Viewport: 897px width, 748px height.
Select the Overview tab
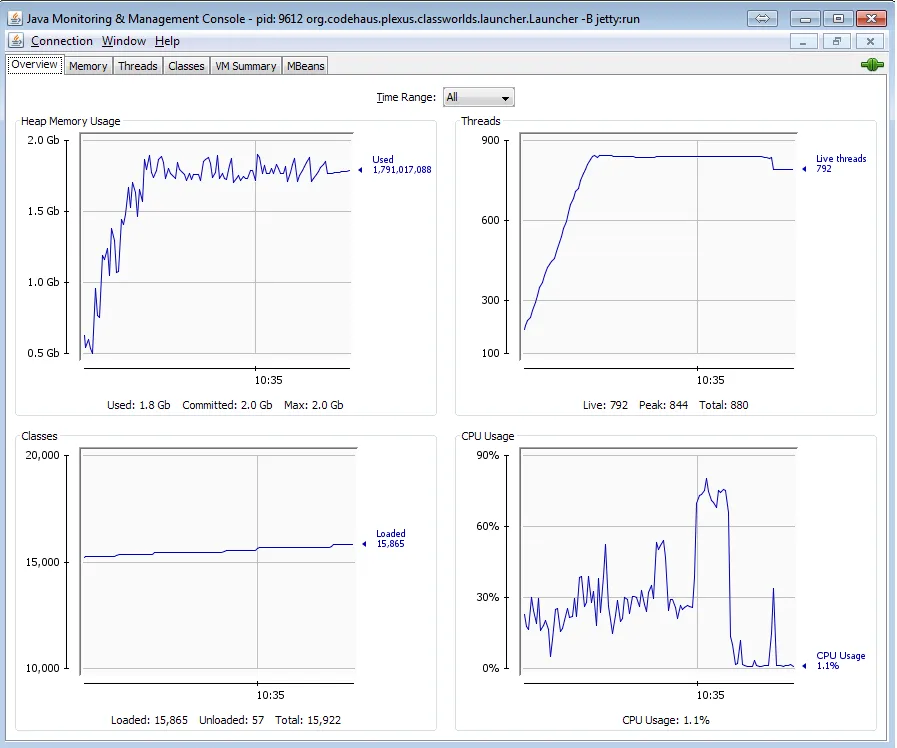click(x=34, y=64)
